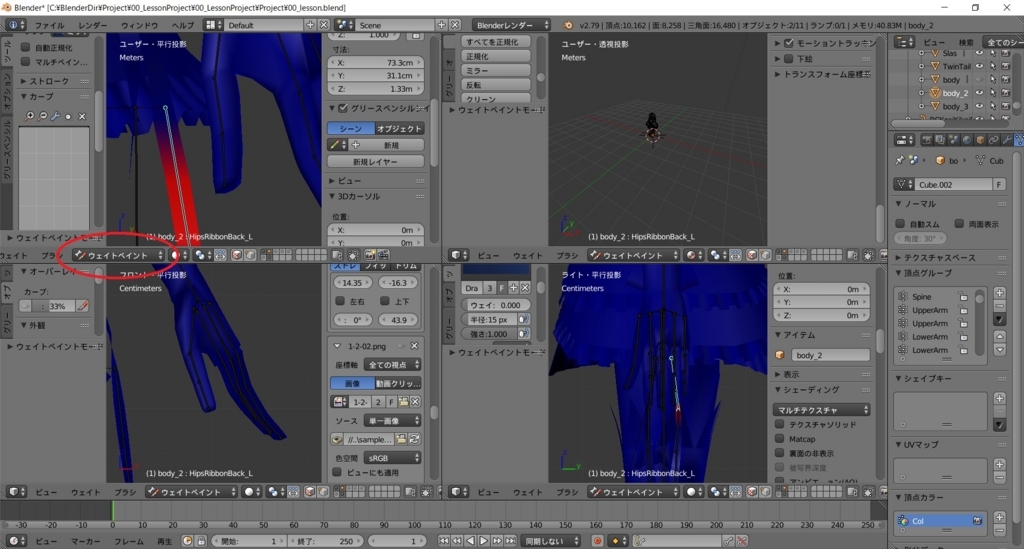
Task: Enable the 両面表示 checkbox
Action: click(x=959, y=223)
